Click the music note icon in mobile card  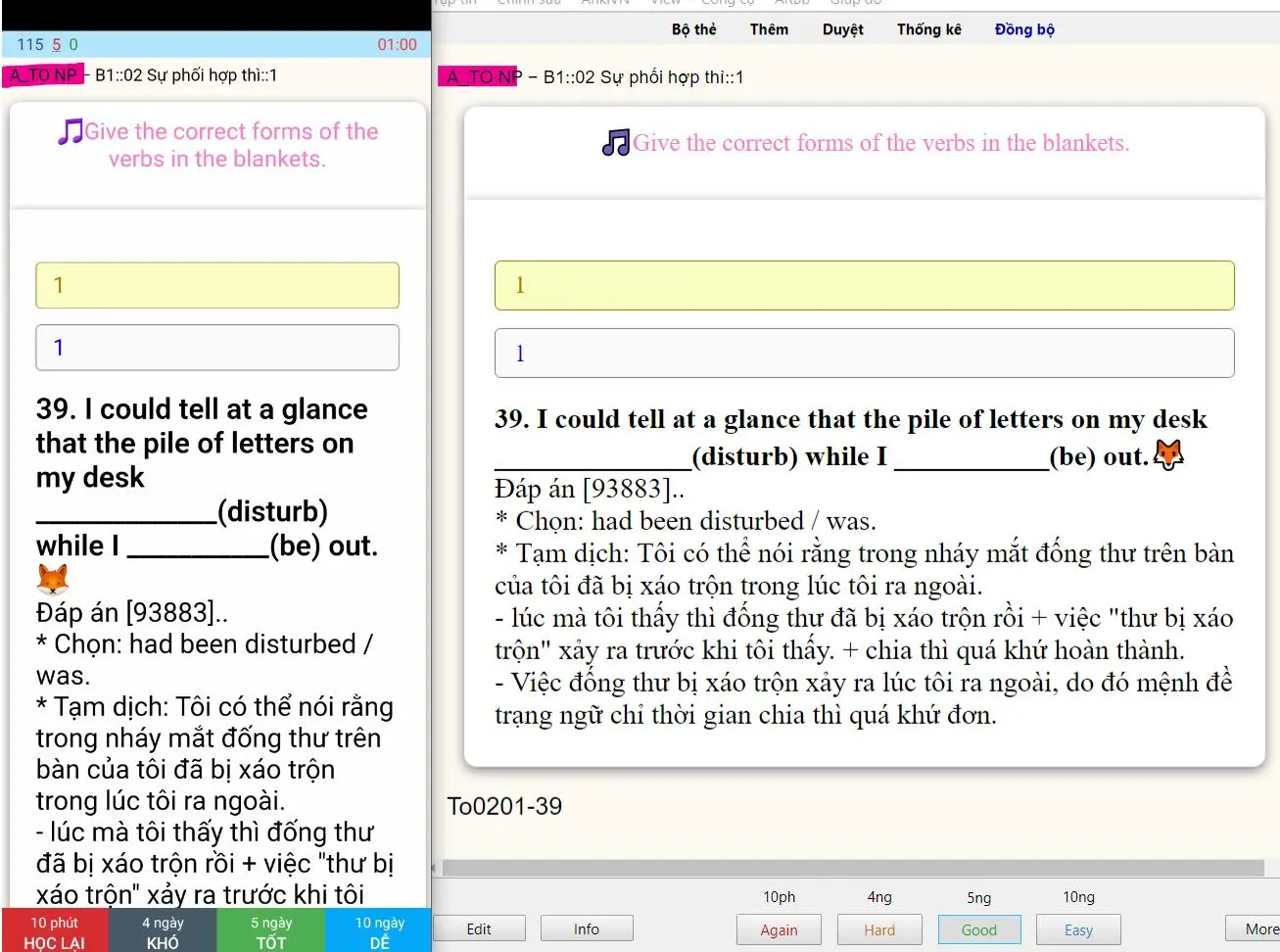(x=70, y=131)
